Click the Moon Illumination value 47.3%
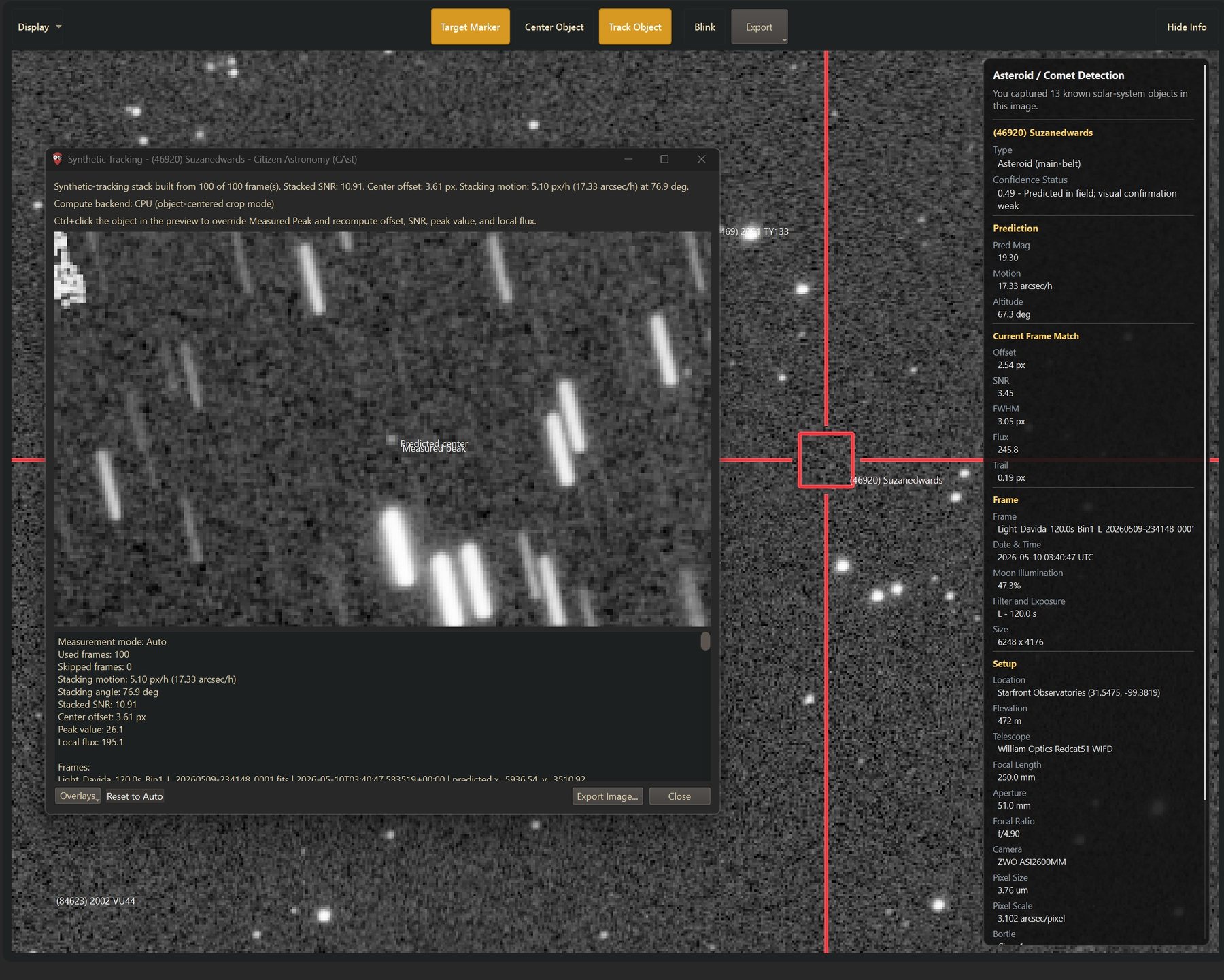Image resolution: width=1224 pixels, height=980 pixels. click(x=1009, y=586)
